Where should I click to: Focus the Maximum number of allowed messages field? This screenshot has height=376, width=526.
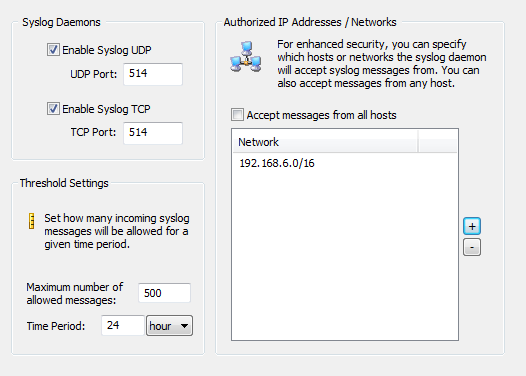(x=164, y=293)
